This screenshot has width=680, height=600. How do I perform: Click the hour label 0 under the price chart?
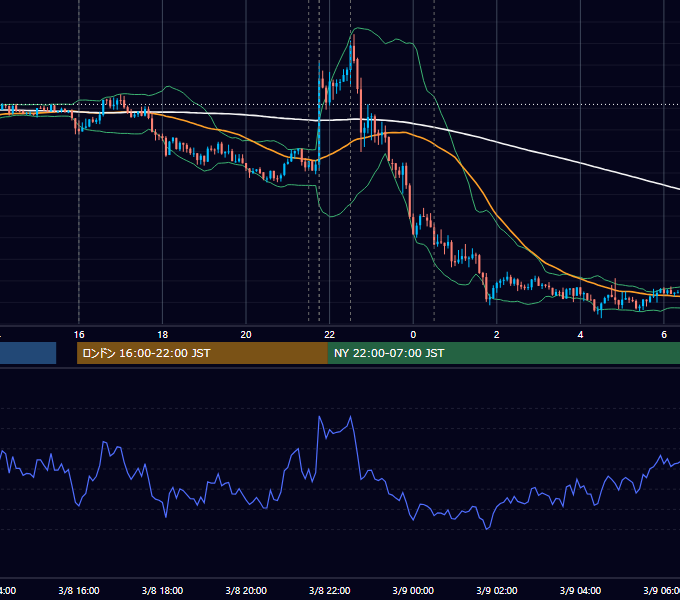413,335
